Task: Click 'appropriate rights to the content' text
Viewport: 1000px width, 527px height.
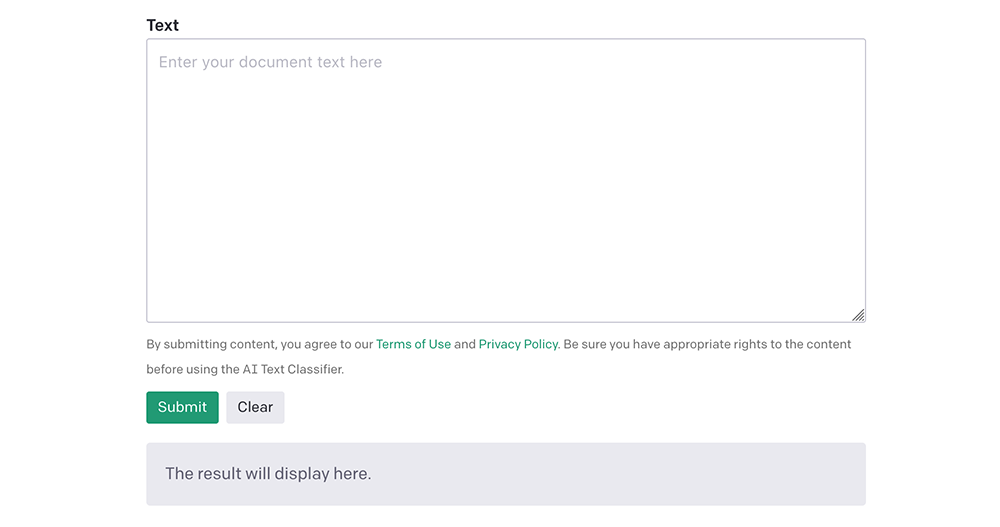Action: point(757,345)
